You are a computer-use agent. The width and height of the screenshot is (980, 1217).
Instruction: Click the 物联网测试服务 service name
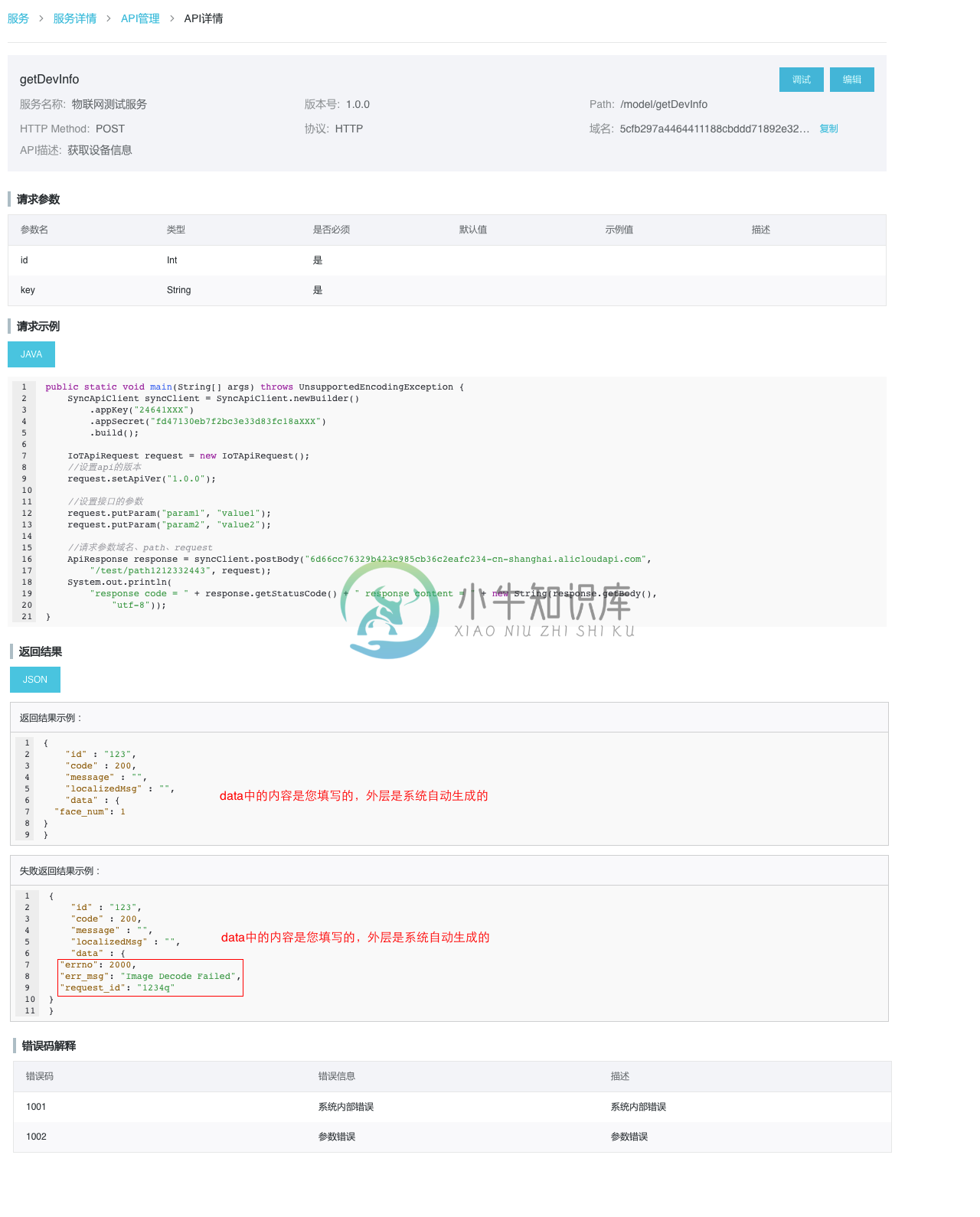[109, 104]
